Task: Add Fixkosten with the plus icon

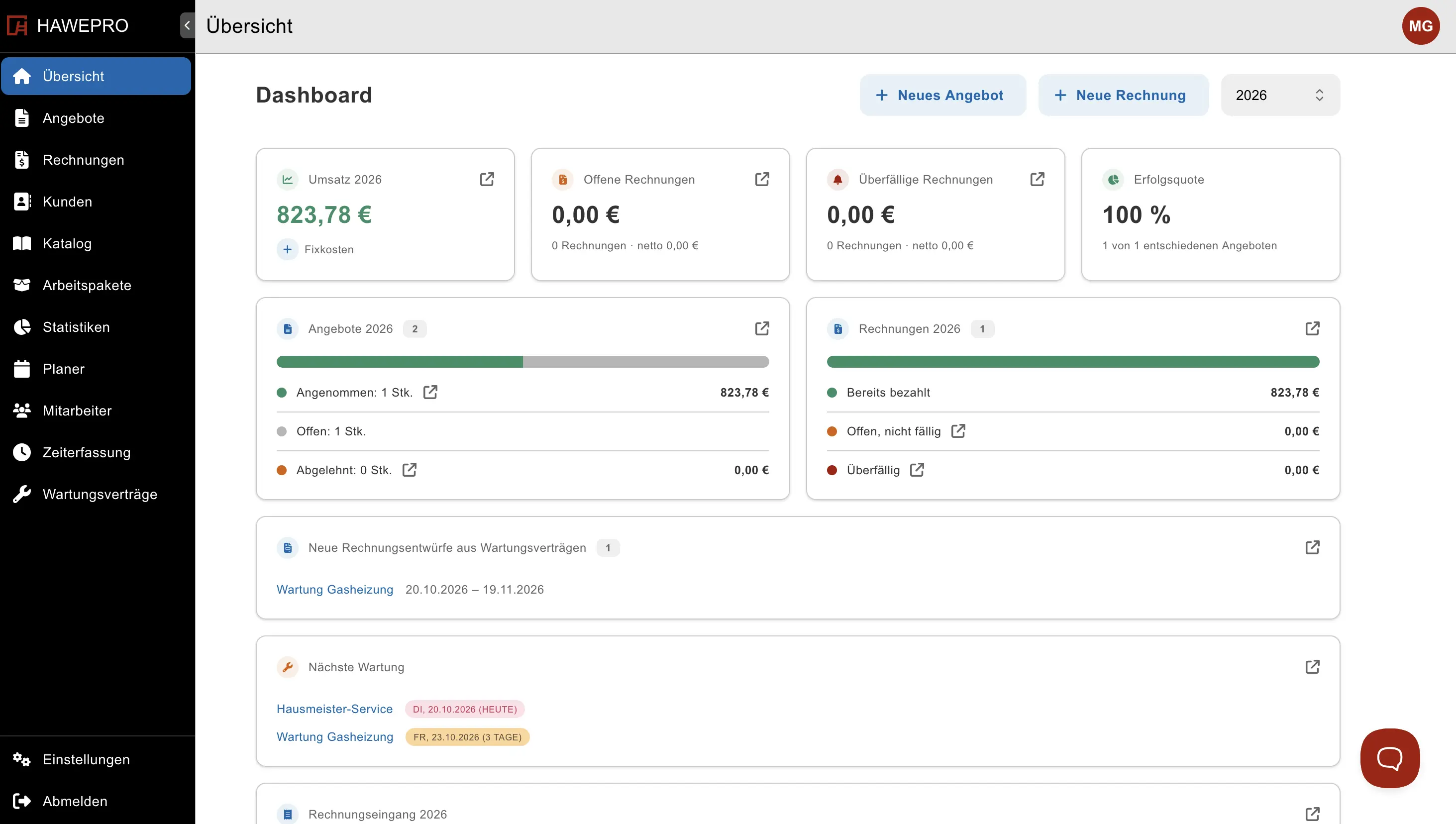Action: (288, 250)
